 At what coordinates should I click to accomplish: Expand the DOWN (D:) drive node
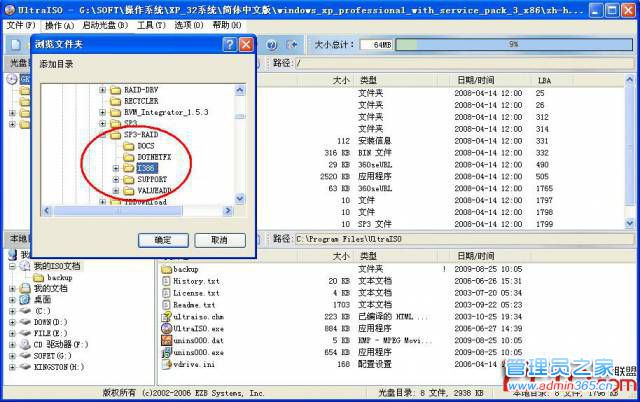12,322
